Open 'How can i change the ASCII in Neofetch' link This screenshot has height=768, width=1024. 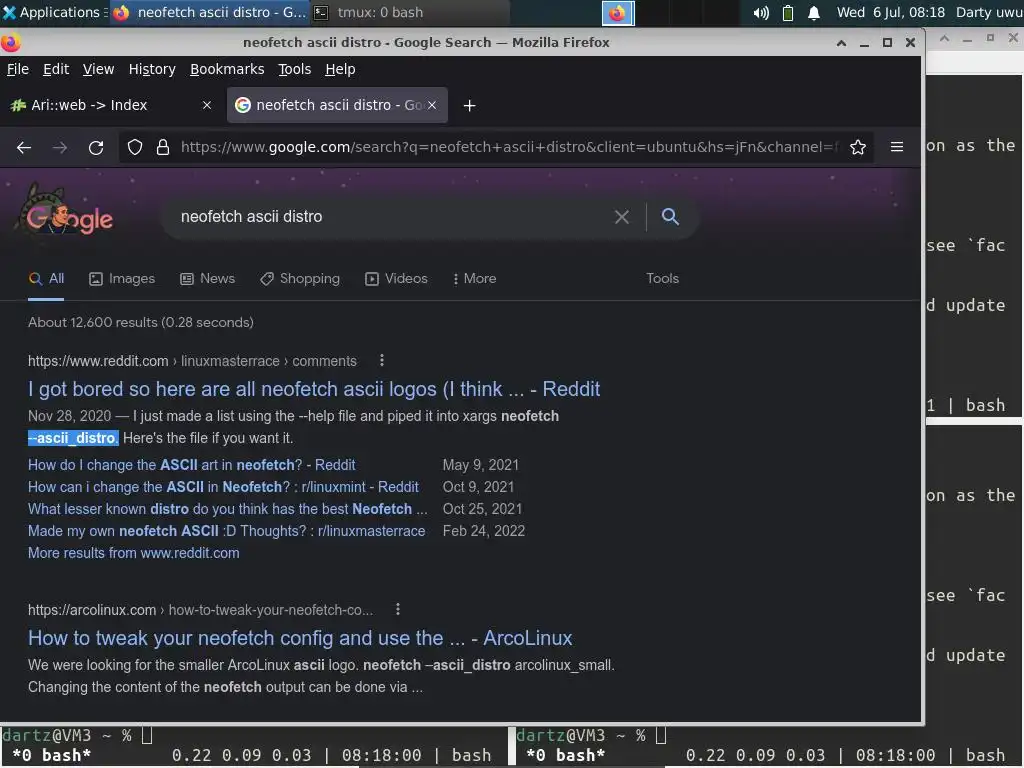point(223,487)
